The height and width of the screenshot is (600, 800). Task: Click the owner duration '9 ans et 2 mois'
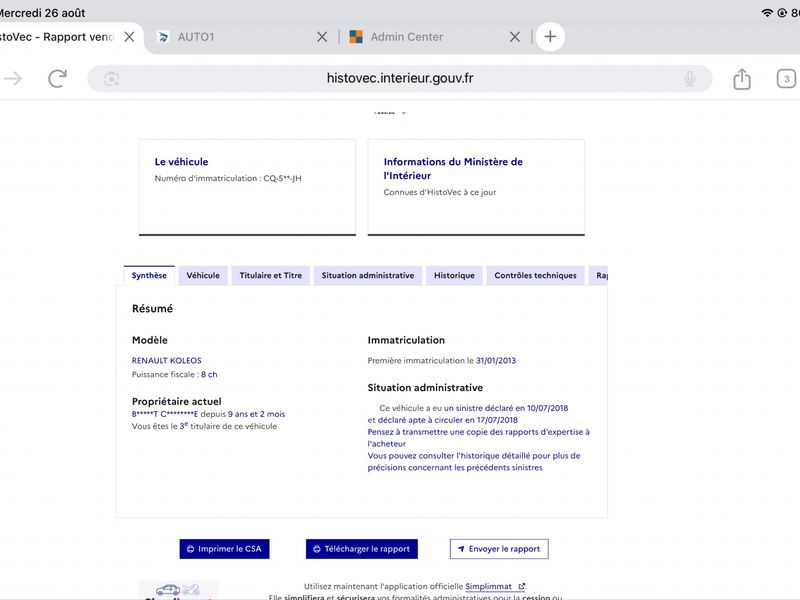pos(256,414)
